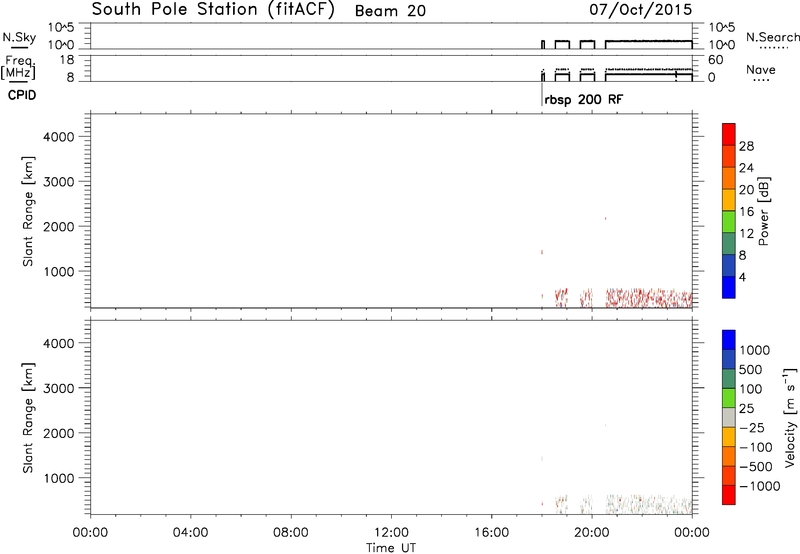800x554 pixels.
Task: Pick the red bottom segment of Velocity colorbar
Action: coord(729,495)
